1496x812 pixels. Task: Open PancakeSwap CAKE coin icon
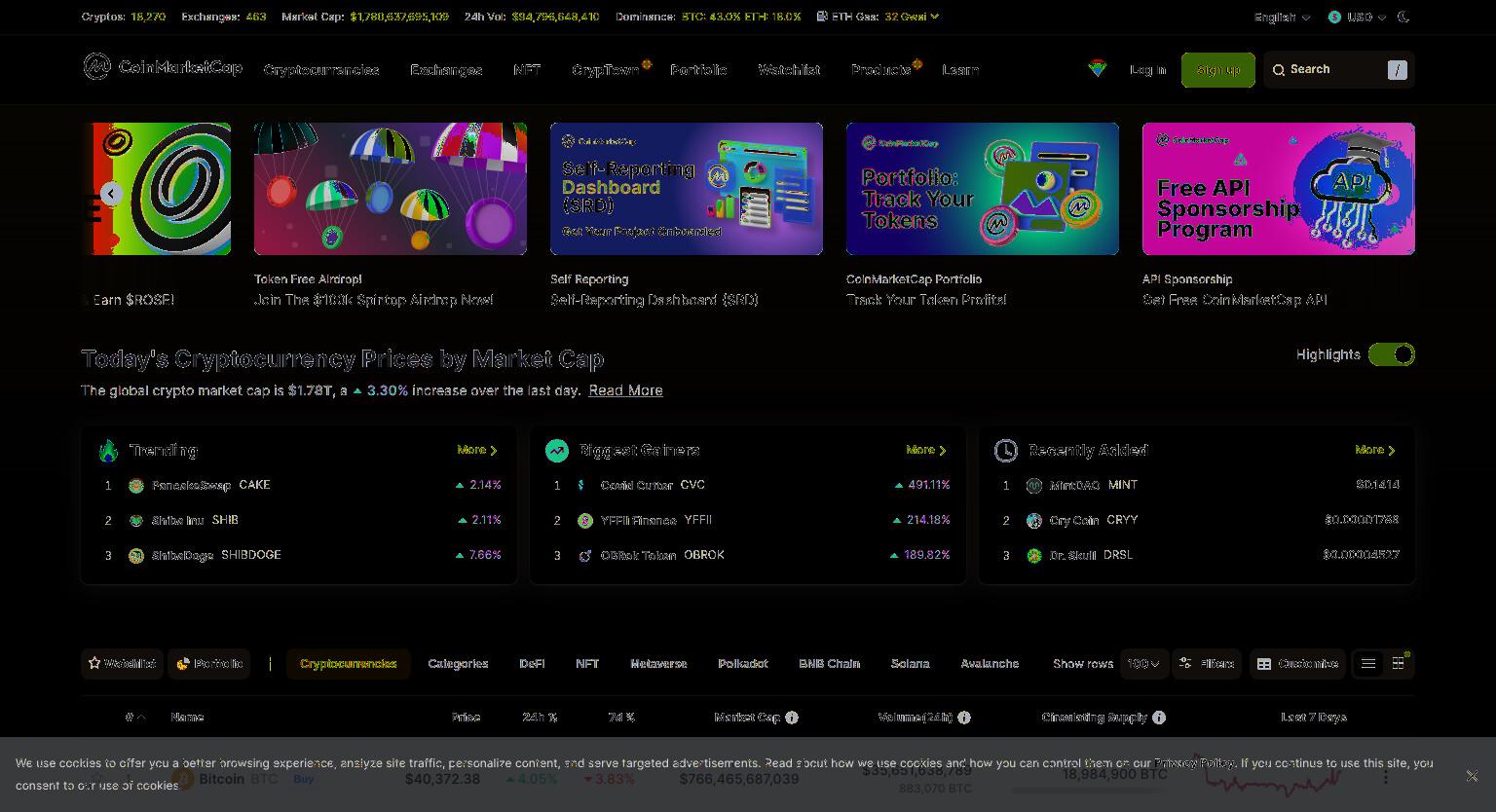[x=136, y=486]
